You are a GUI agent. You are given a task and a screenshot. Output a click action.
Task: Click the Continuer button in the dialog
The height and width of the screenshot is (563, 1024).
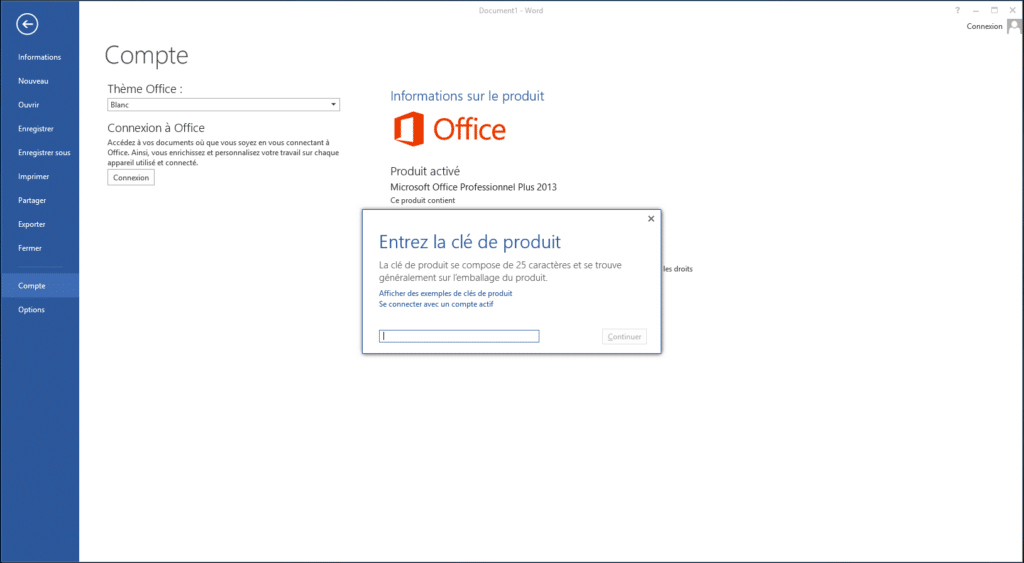pos(624,337)
